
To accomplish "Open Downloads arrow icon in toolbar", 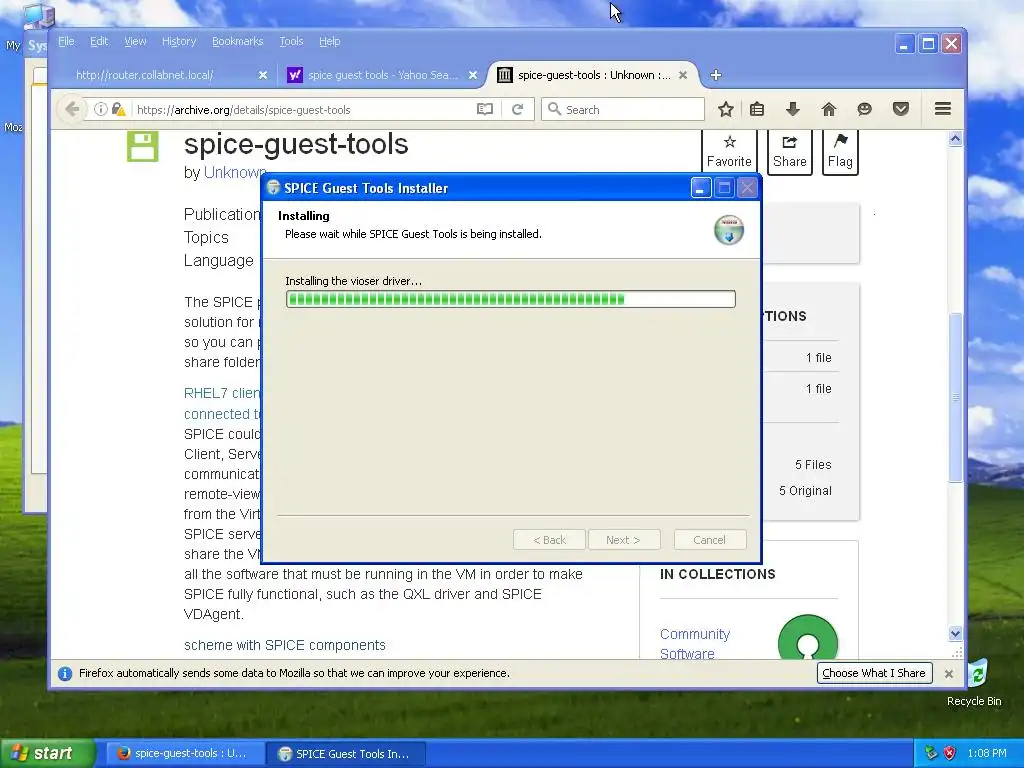I will click(x=793, y=109).
